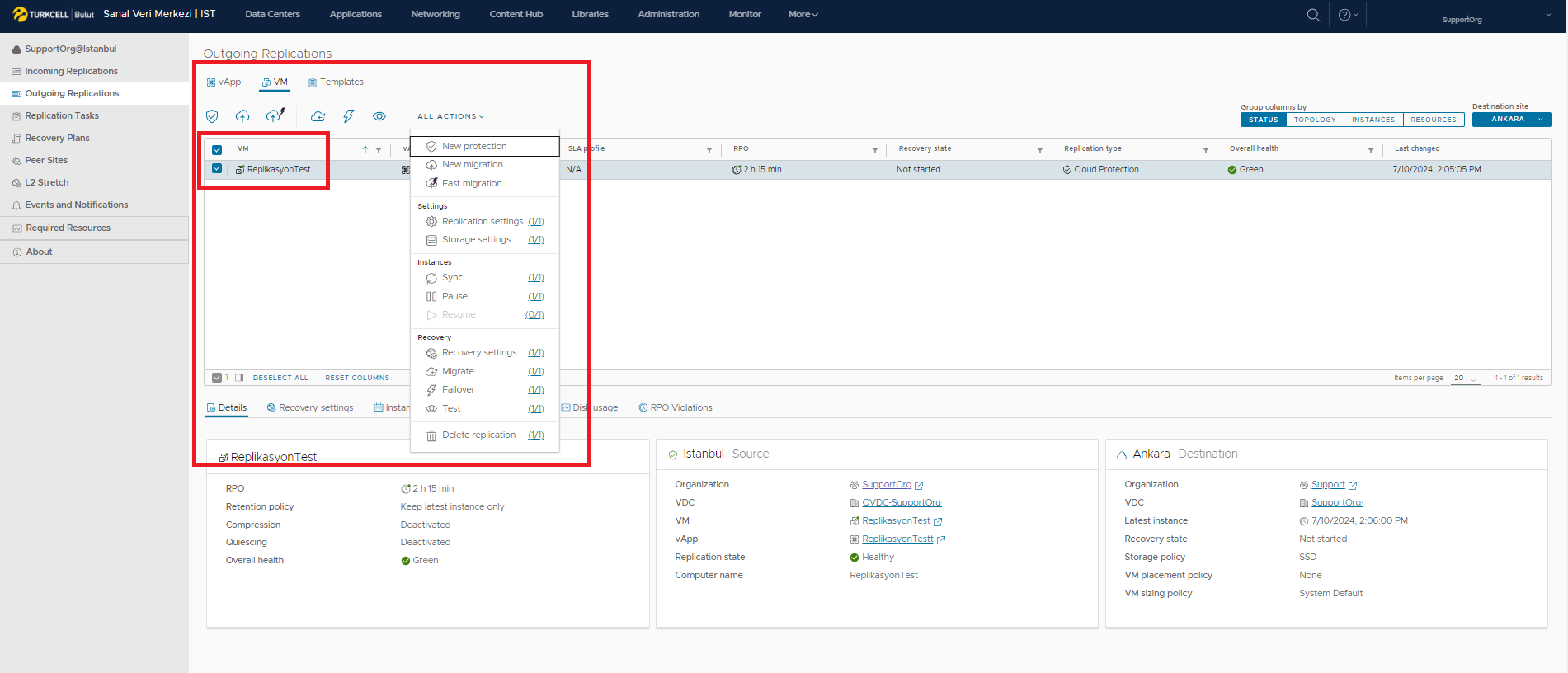Filter the Recovery state column
This screenshot has width=1568, height=673.
(x=1040, y=150)
